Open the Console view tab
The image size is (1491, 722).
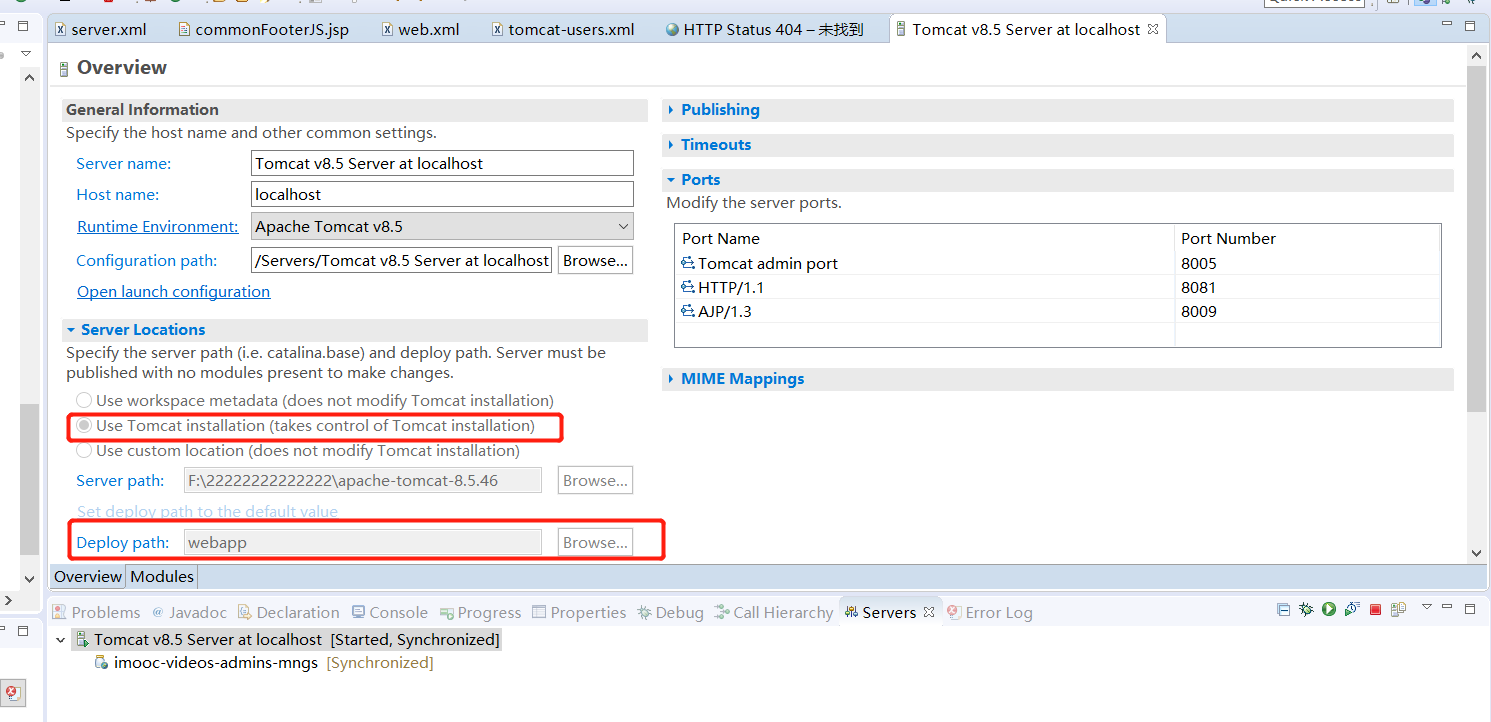coord(390,612)
